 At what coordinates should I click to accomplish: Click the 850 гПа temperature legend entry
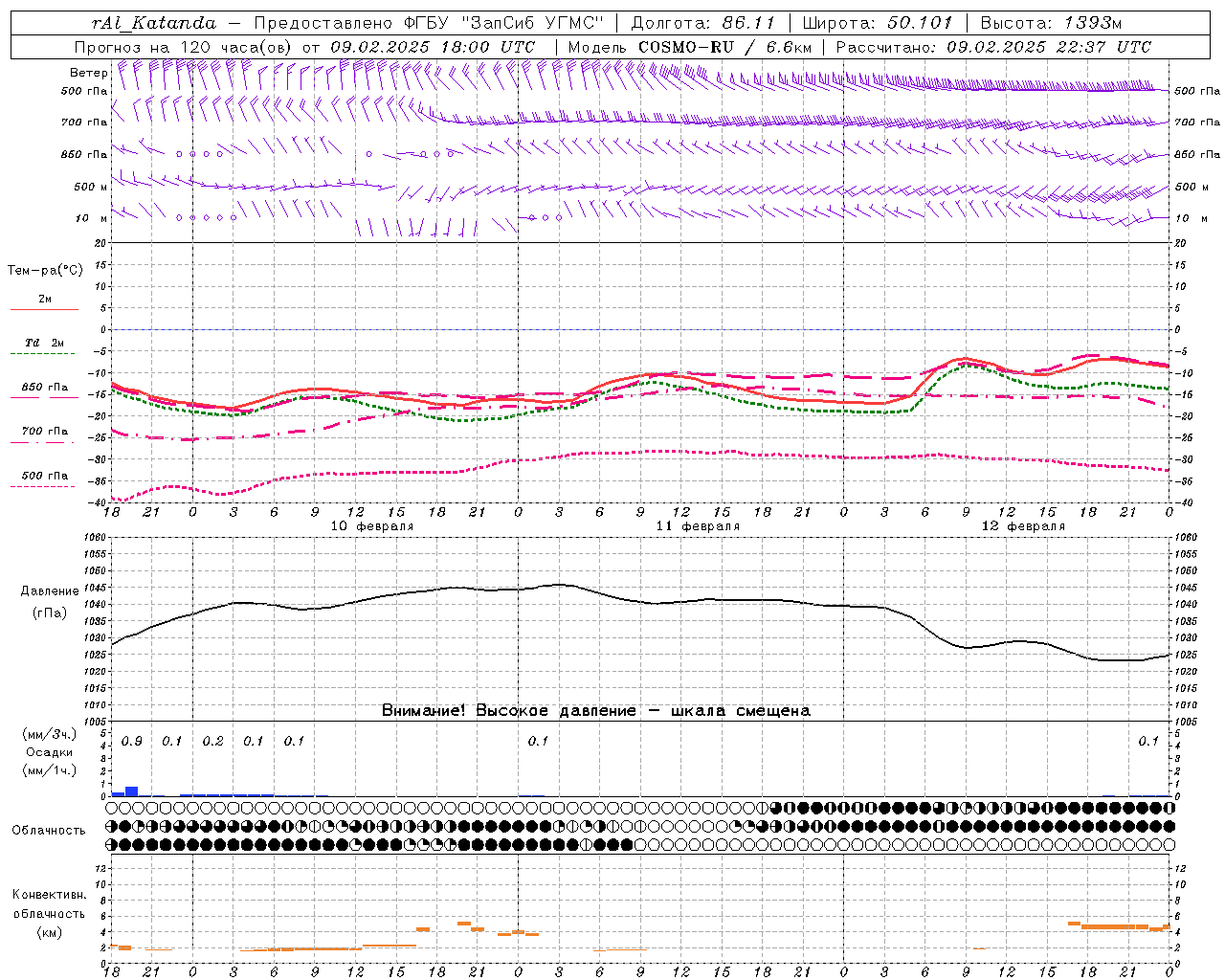[x=44, y=387]
